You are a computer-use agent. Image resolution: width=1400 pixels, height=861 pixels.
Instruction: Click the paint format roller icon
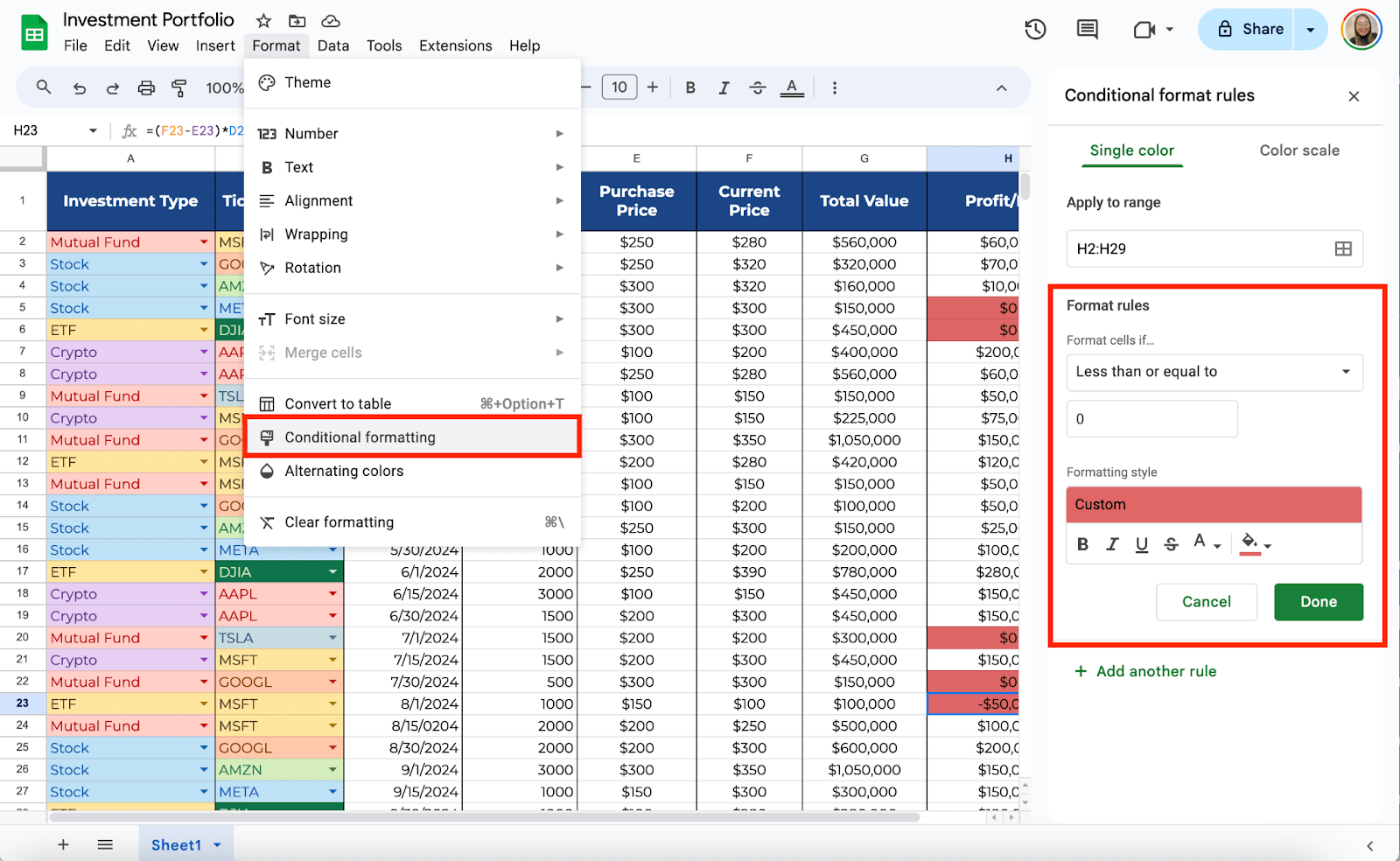click(179, 87)
